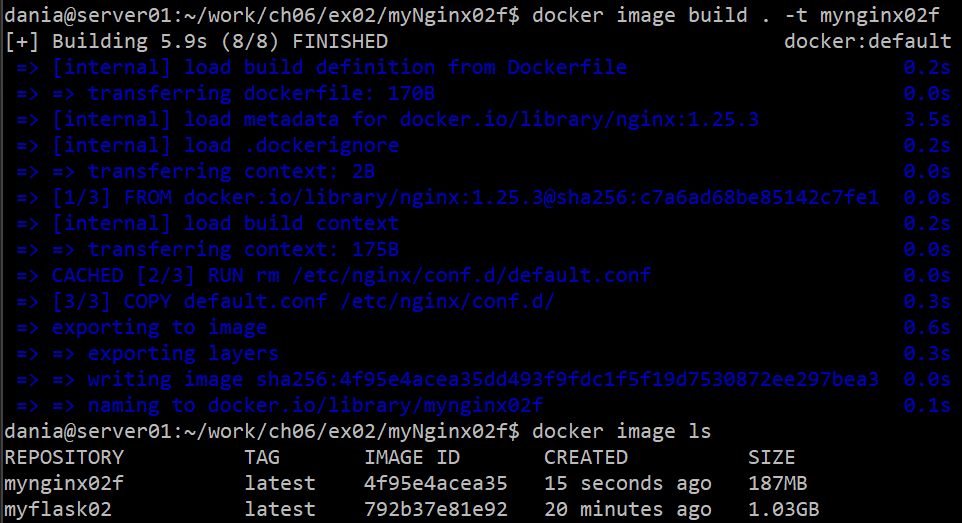The width and height of the screenshot is (962, 523).
Task: Click the 'IMAGE ID' column header
Action: pos(411,457)
